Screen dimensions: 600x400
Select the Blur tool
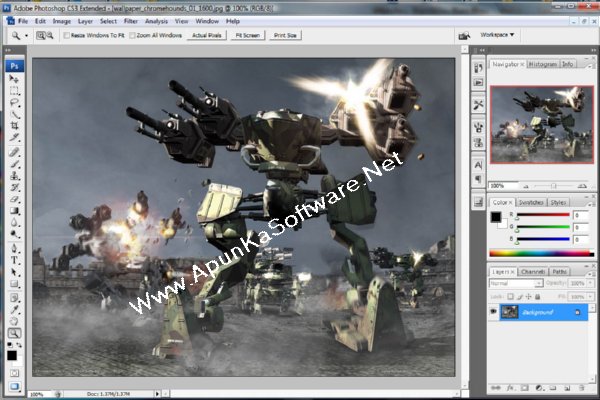point(14,222)
